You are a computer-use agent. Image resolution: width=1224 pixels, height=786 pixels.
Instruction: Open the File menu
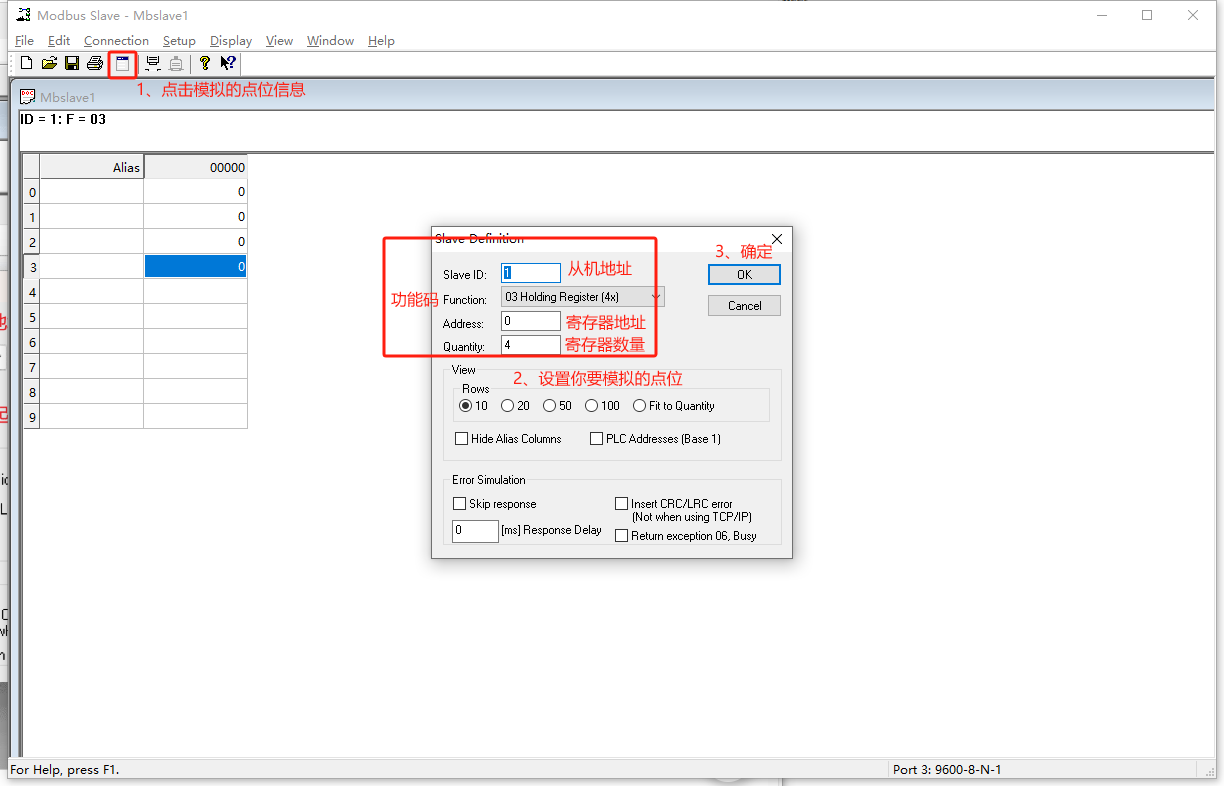coord(25,41)
